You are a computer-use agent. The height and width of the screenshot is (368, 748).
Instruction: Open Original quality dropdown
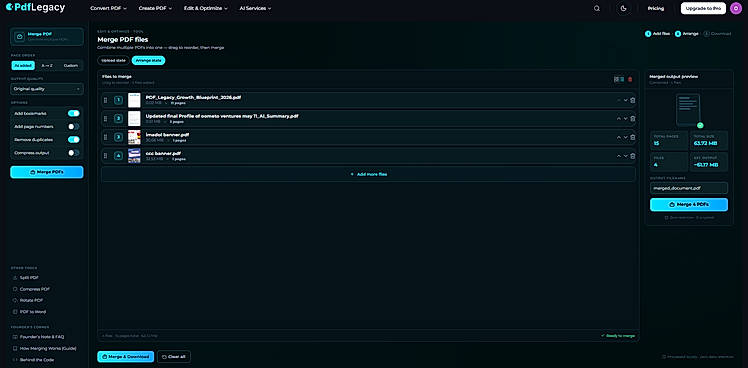[x=47, y=89]
